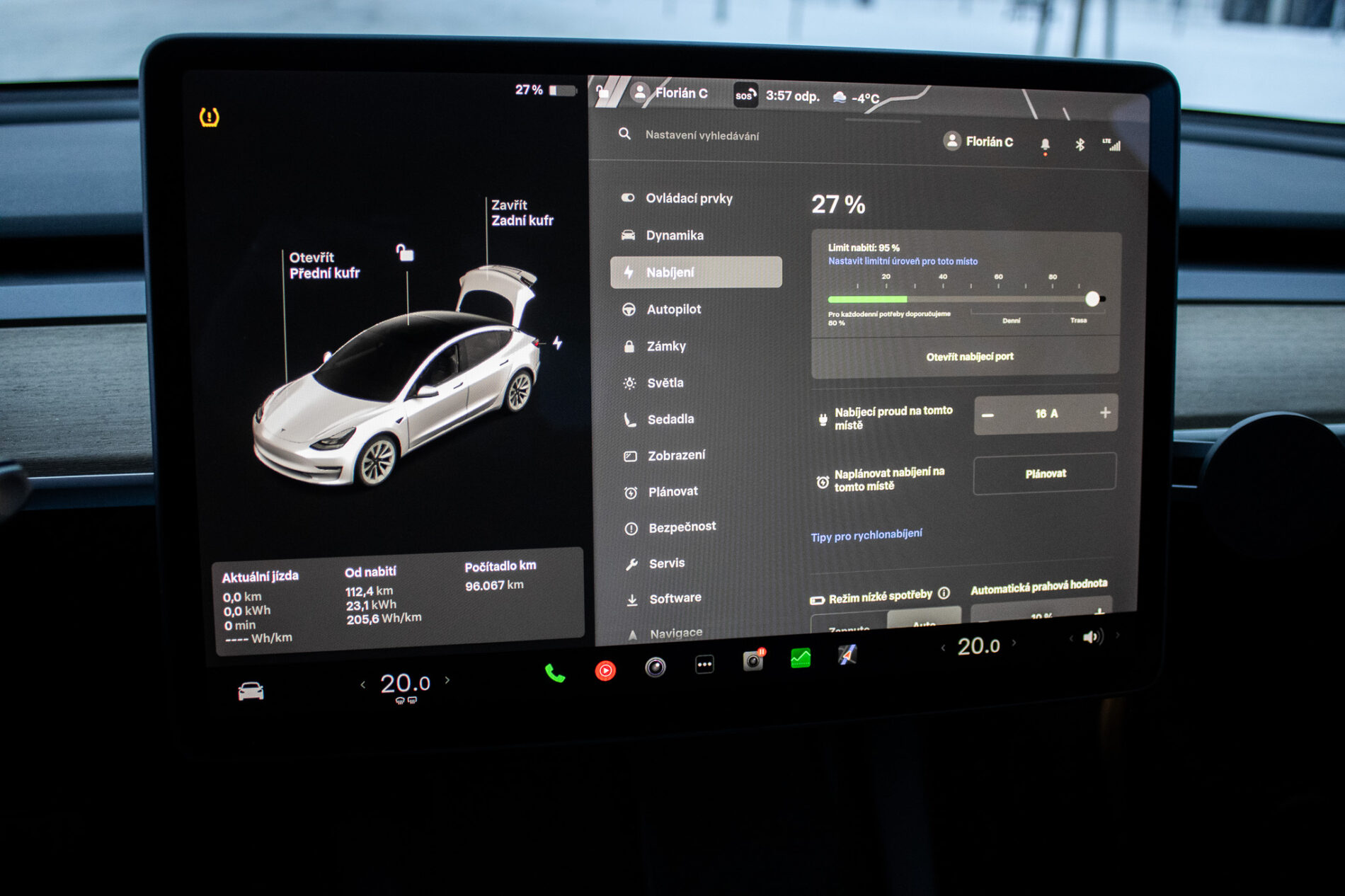1345x896 pixels.
Task: Select Auto for Režim nízké spotřeby
Action: click(x=924, y=621)
